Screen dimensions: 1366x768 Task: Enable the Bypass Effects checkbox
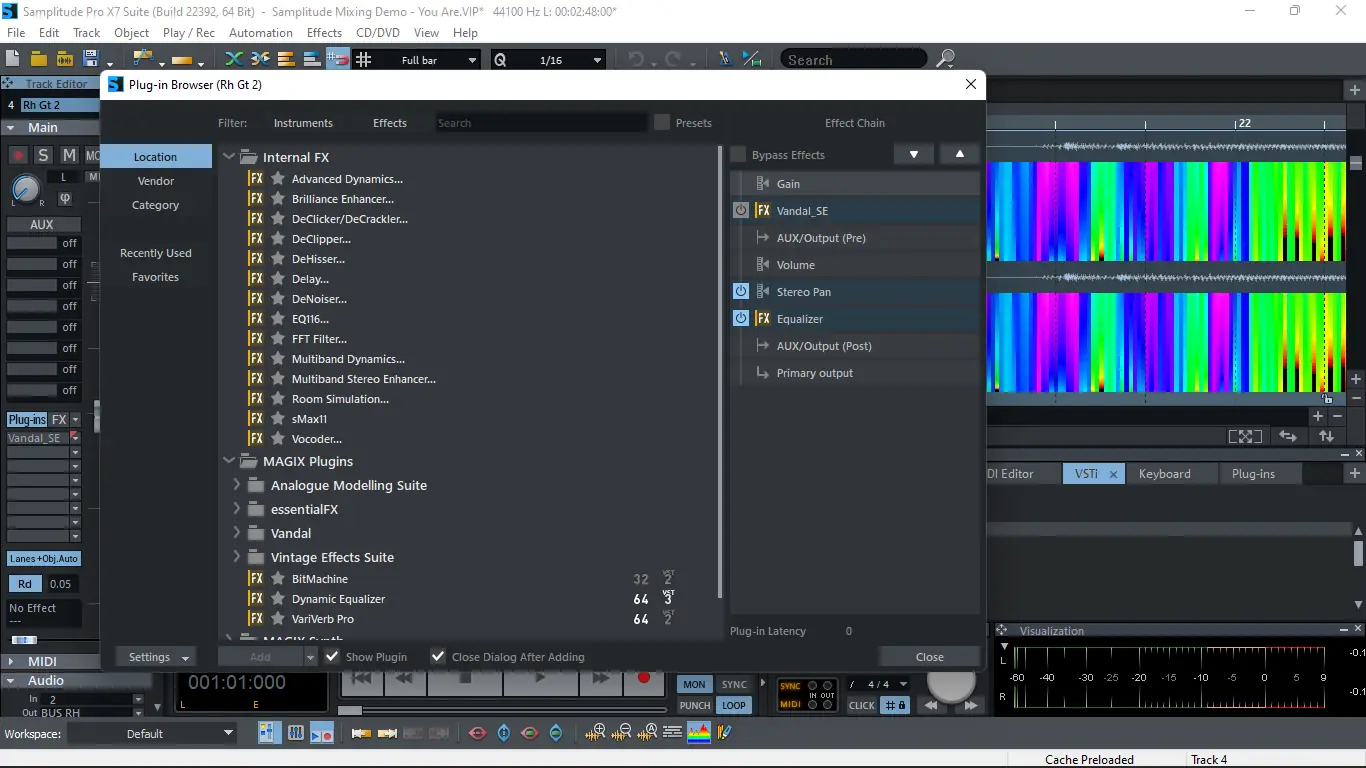coord(739,155)
